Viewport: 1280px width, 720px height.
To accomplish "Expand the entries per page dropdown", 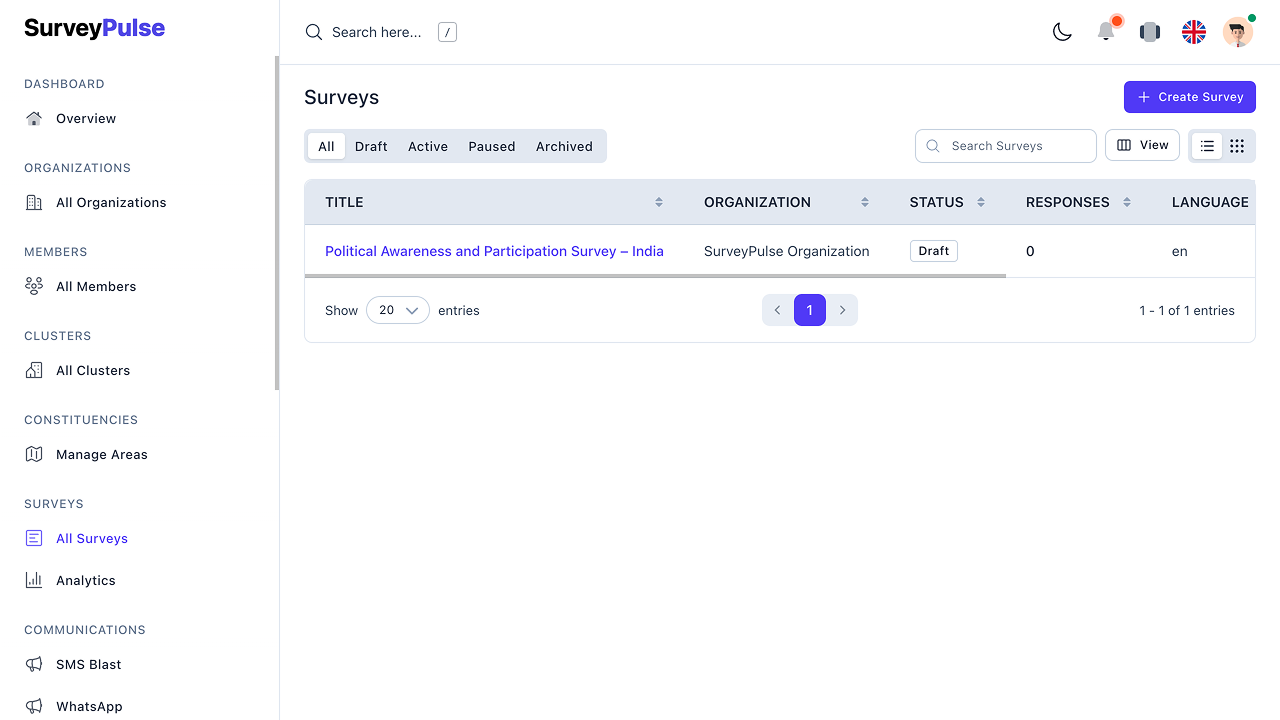I will point(398,310).
